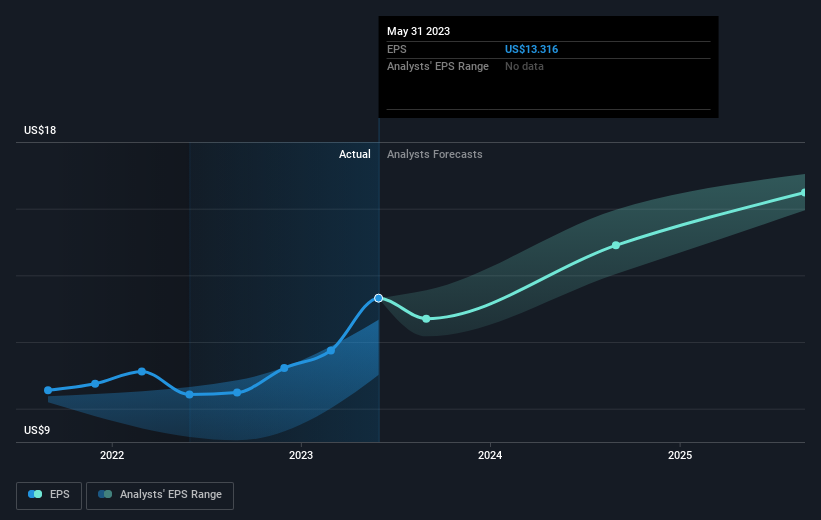Image resolution: width=821 pixels, height=520 pixels.
Task: Select the EPS peak data point in early 2022
Action: pos(142,371)
